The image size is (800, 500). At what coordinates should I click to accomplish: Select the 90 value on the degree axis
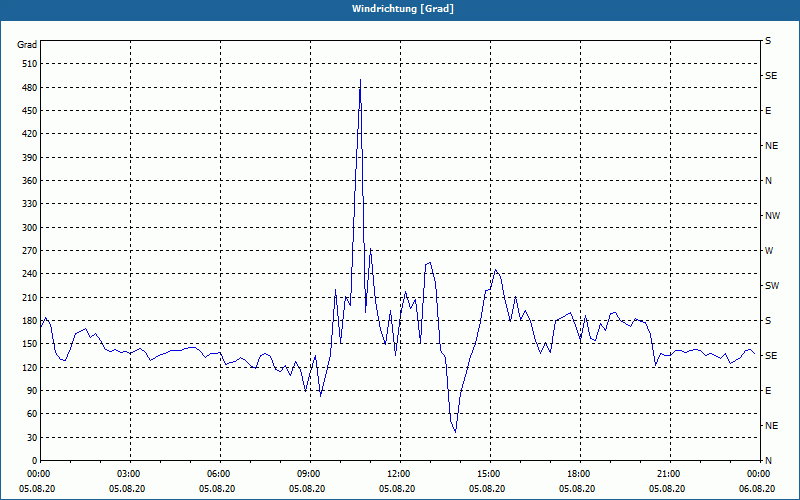pos(32,390)
